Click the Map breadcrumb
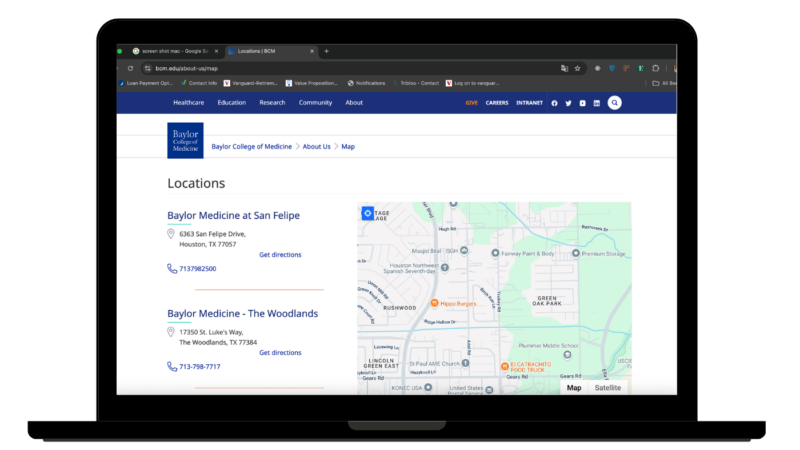 click(x=348, y=146)
